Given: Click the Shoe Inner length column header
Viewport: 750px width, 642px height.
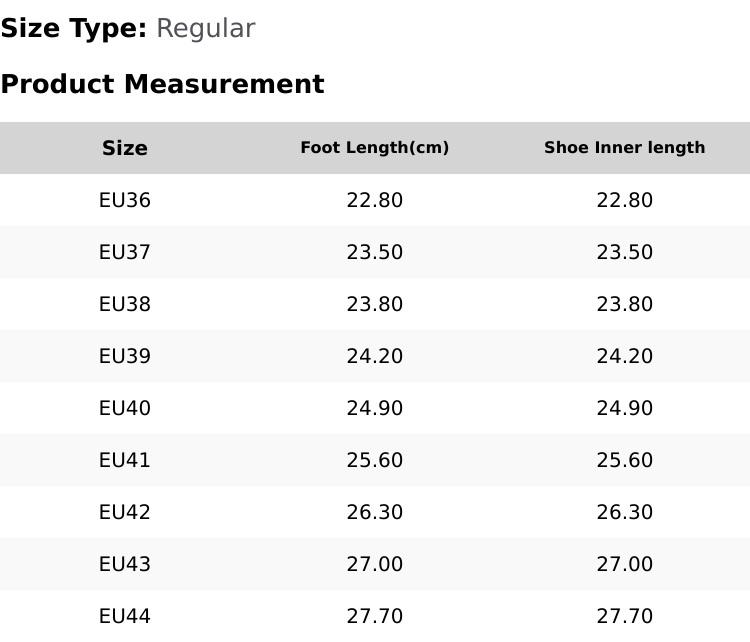Looking at the screenshot, I should click(625, 147).
